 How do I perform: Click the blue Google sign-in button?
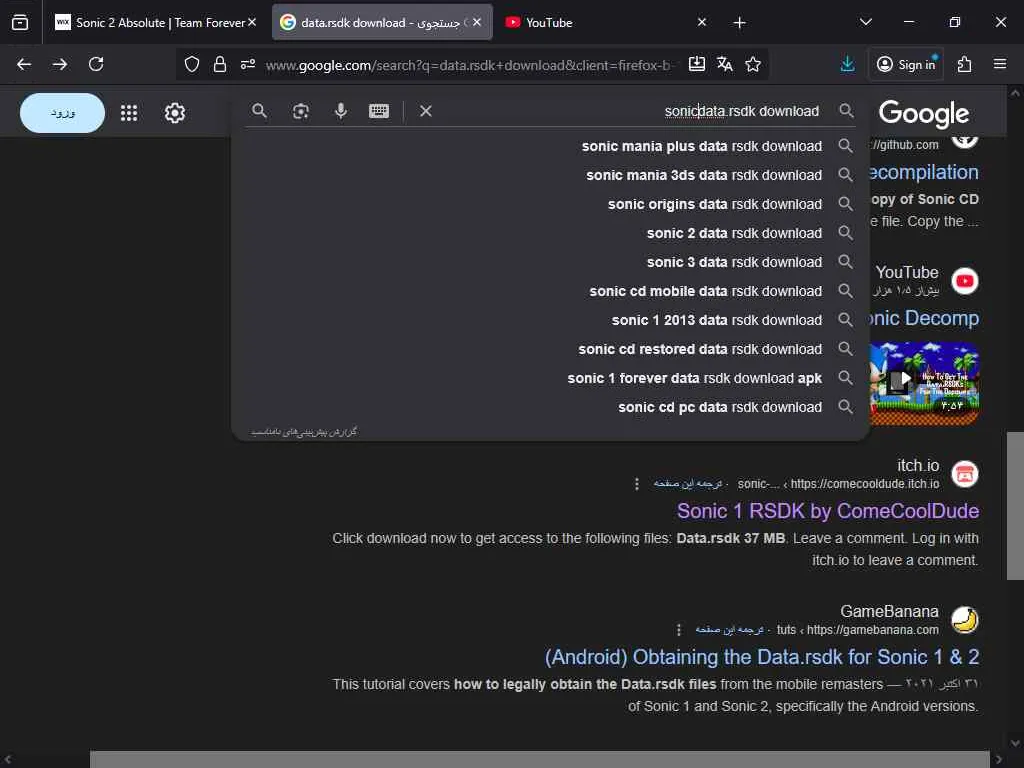(x=63, y=113)
